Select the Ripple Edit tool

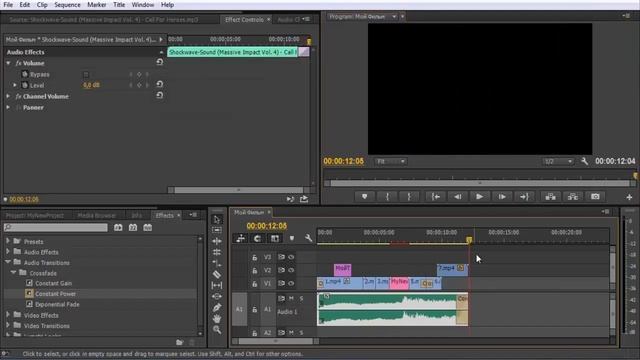217,241
